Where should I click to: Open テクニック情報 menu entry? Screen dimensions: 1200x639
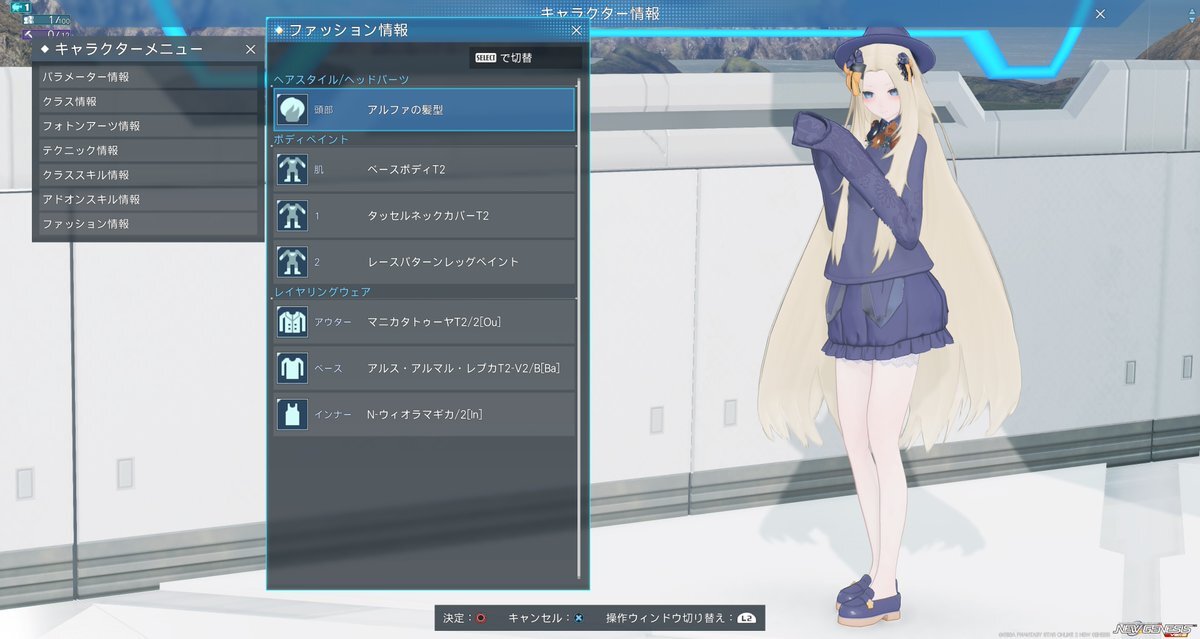tap(148, 150)
